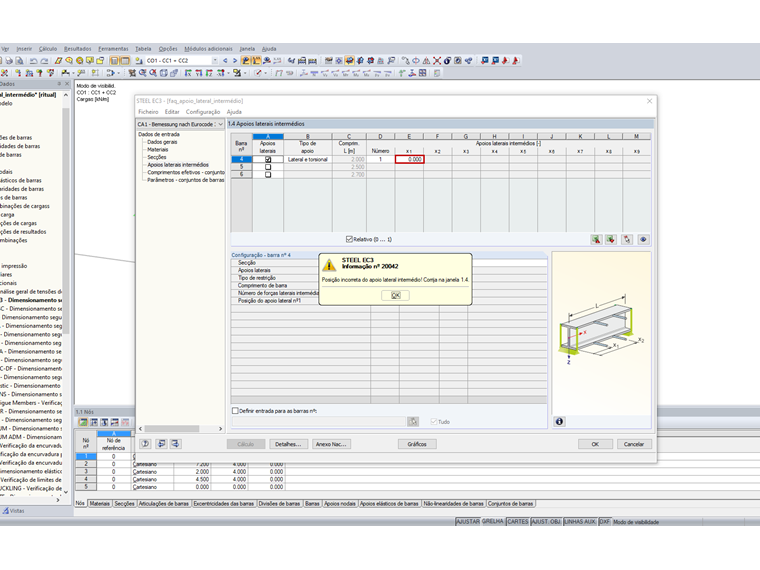This screenshot has height=570, width=760.
Task: Toggle CARTES in the status bar
Action: 518,522
